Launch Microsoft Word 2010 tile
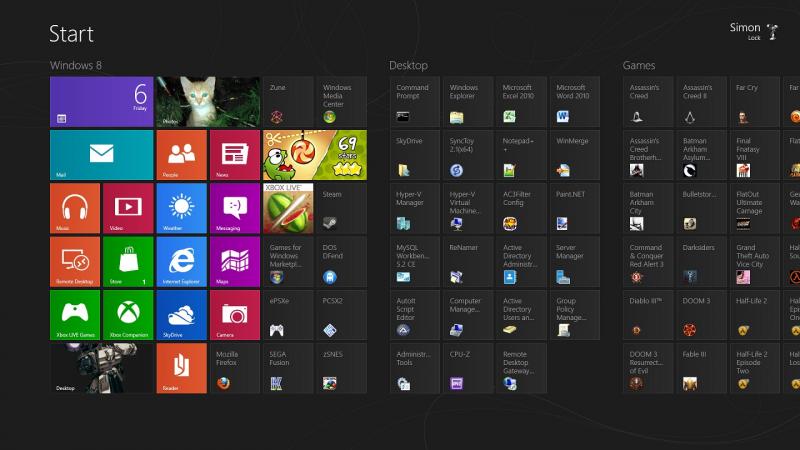 574,102
